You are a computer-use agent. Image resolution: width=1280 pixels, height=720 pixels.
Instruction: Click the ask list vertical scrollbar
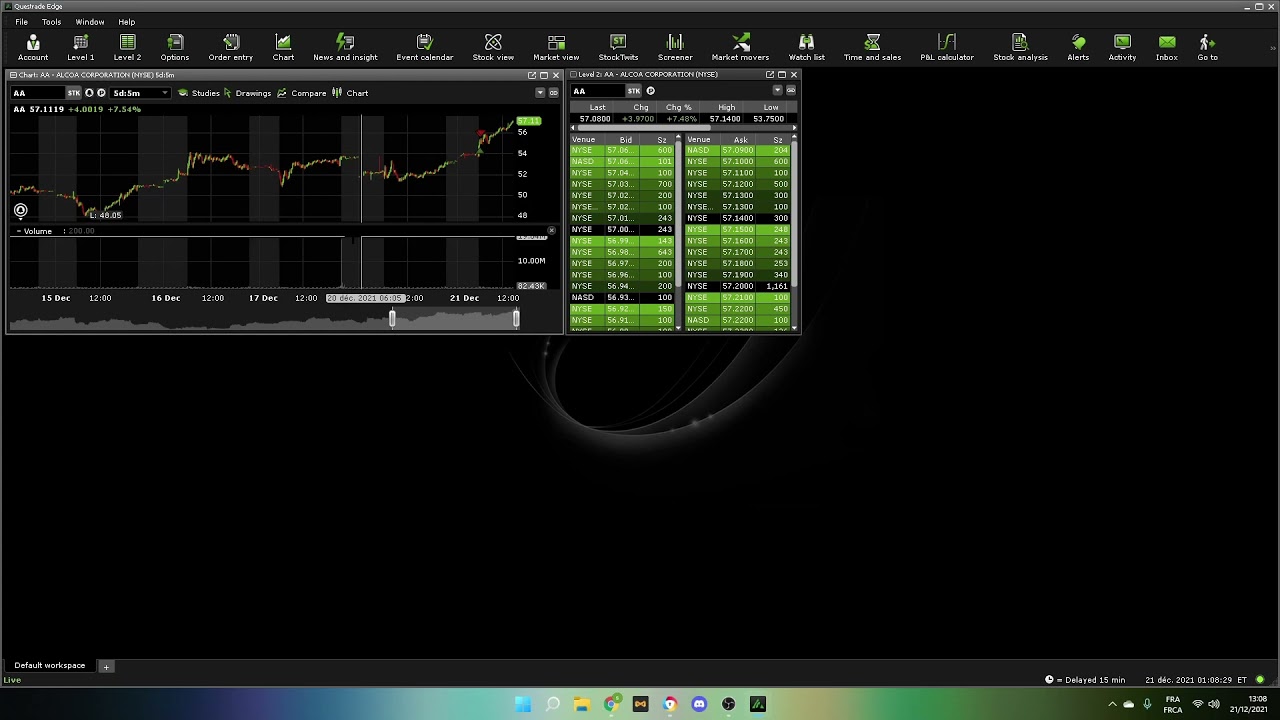[794, 215]
